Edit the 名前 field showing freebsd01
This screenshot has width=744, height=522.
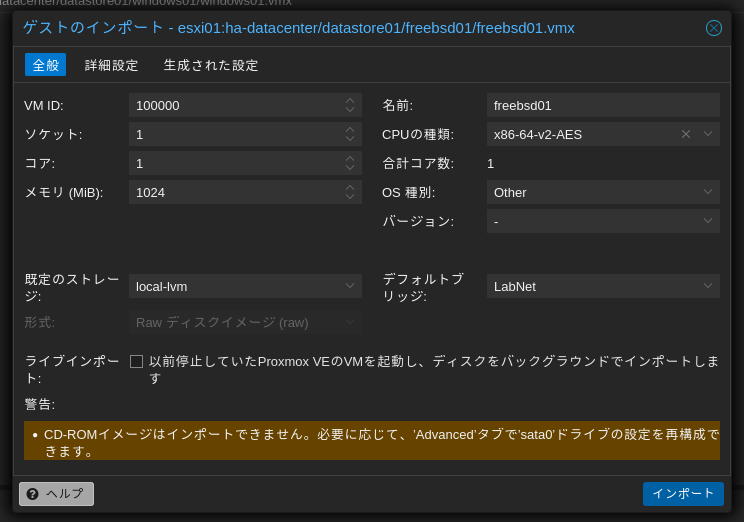click(603, 105)
